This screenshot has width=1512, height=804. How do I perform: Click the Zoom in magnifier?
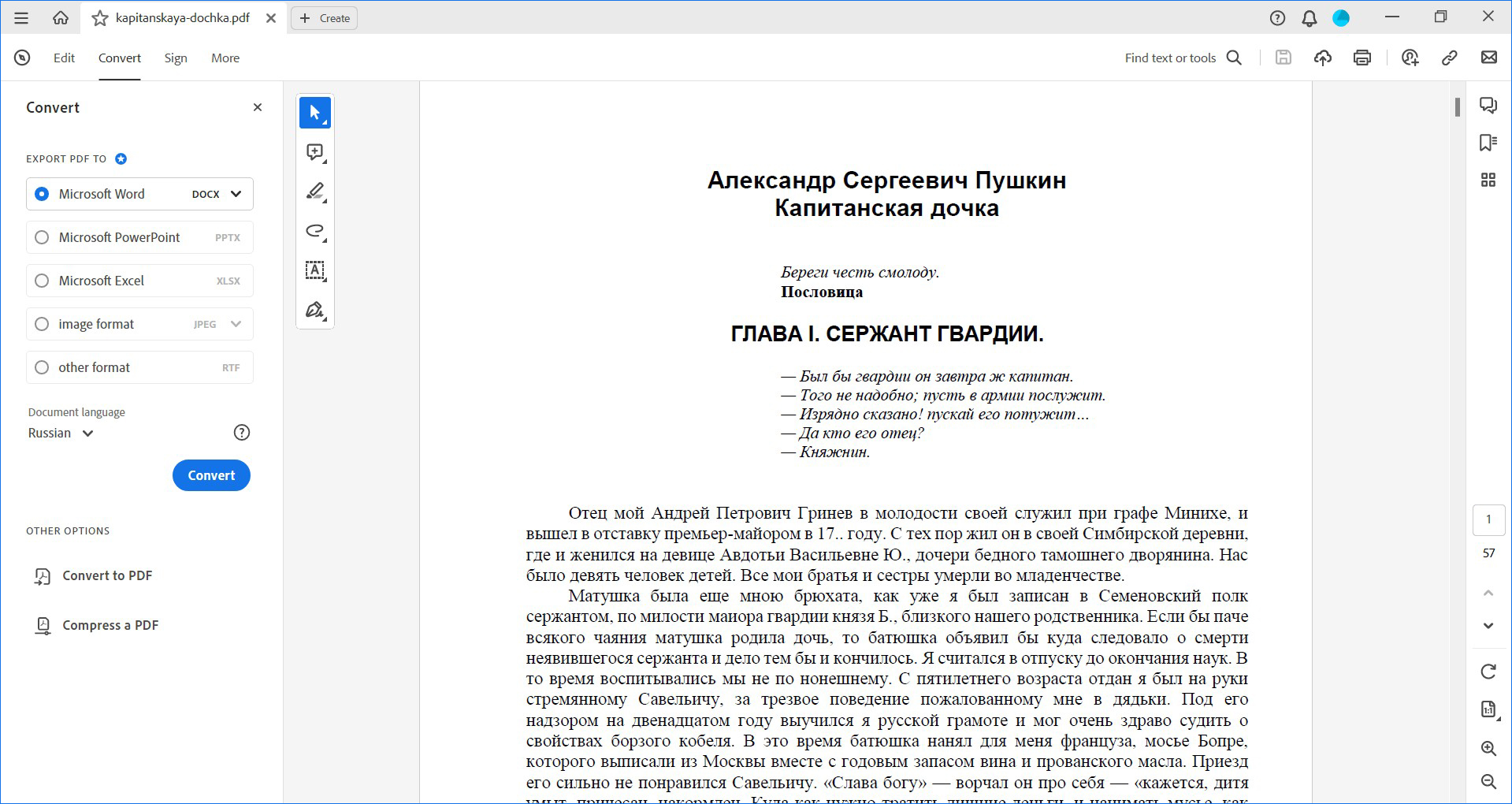click(x=1488, y=748)
